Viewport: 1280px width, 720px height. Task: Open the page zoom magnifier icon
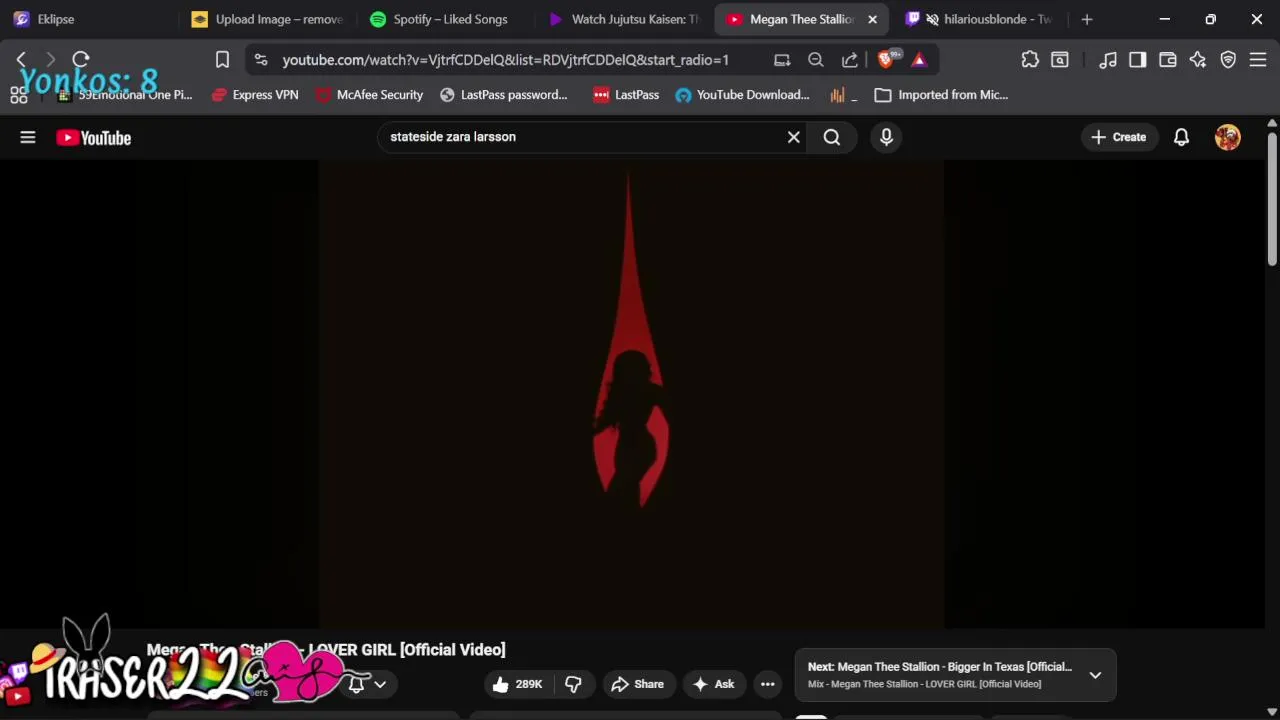point(816,60)
